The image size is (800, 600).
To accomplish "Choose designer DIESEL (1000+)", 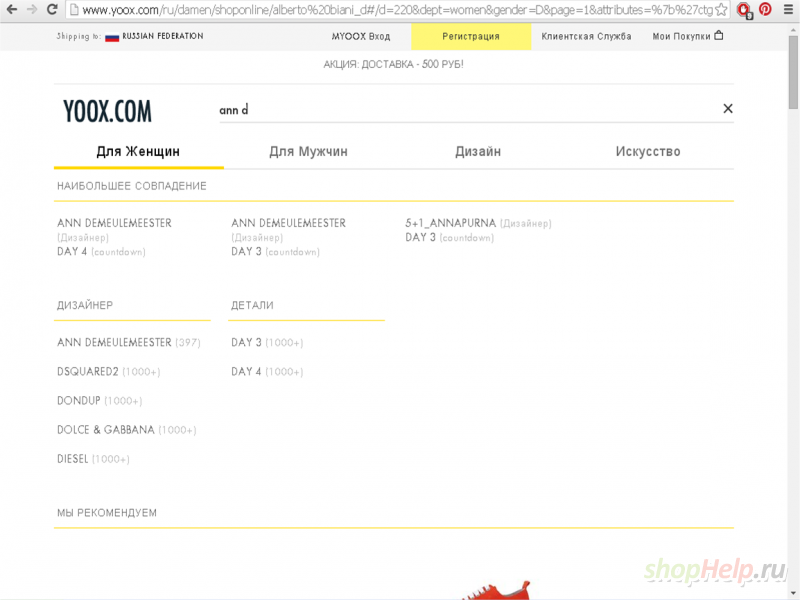I will coord(93,459).
